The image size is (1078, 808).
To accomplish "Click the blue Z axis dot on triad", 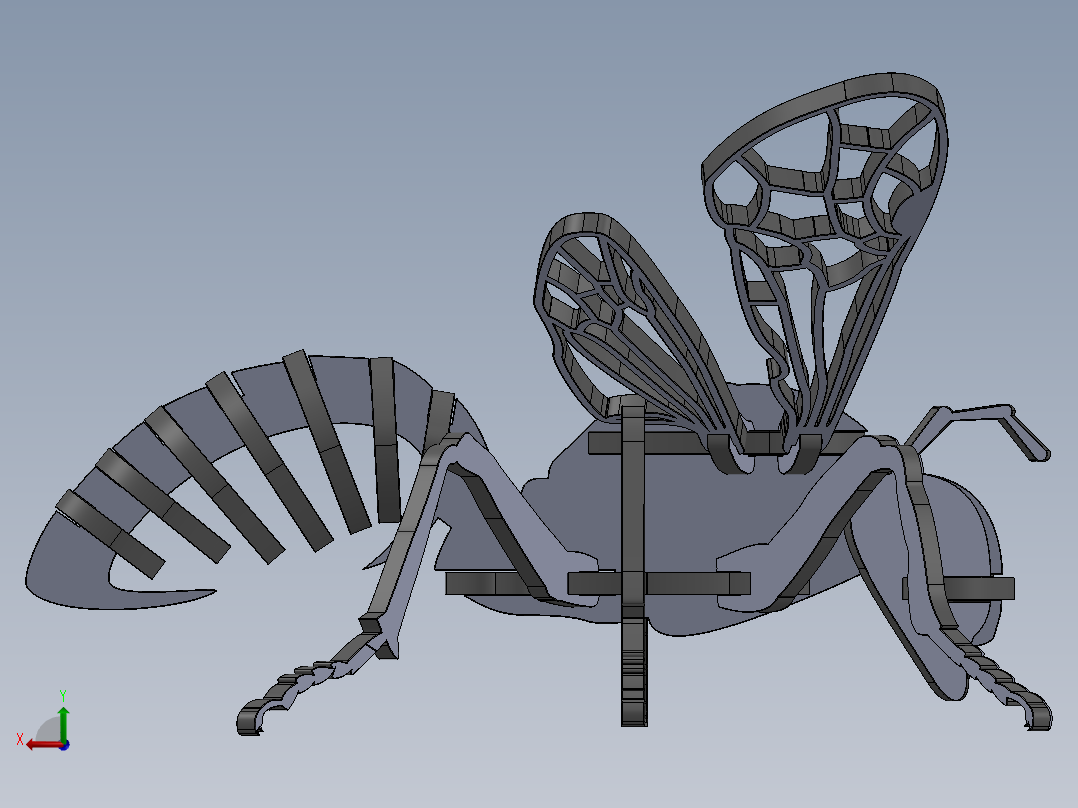I will click(64, 745).
